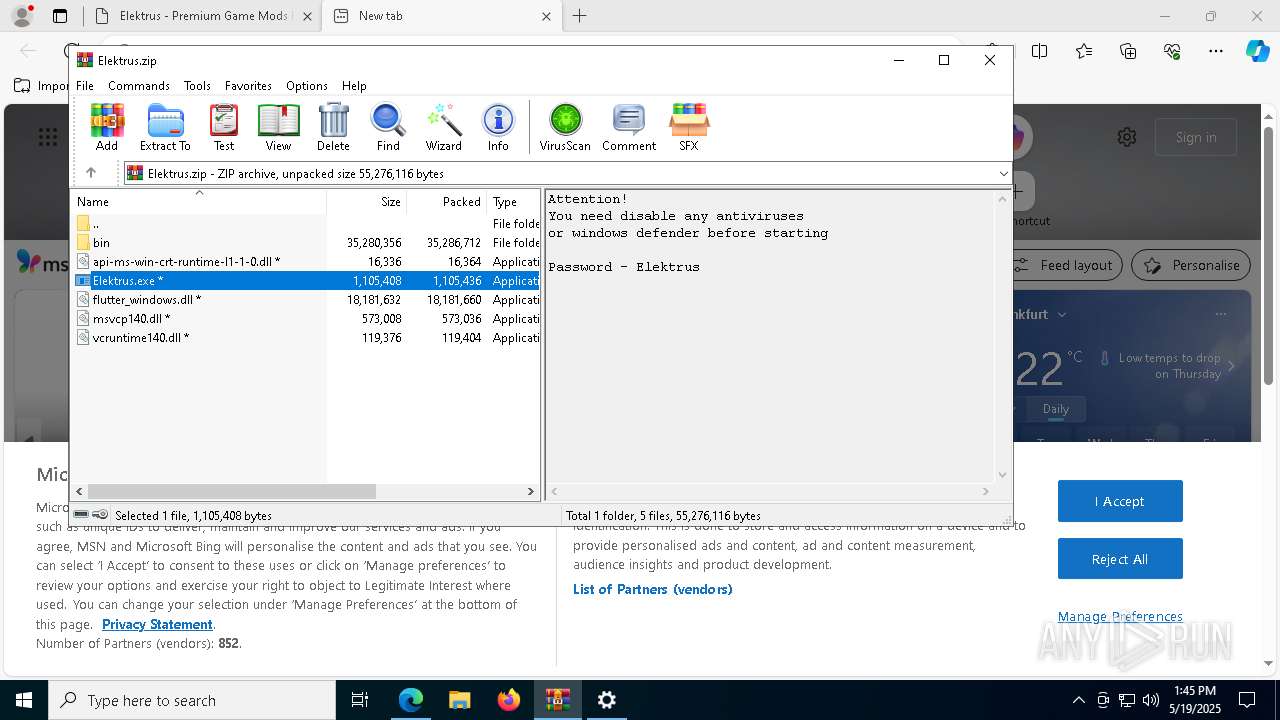1280x720 pixels.
Task: Open Windows Settings from the taskbar
Action: [606, 700]
